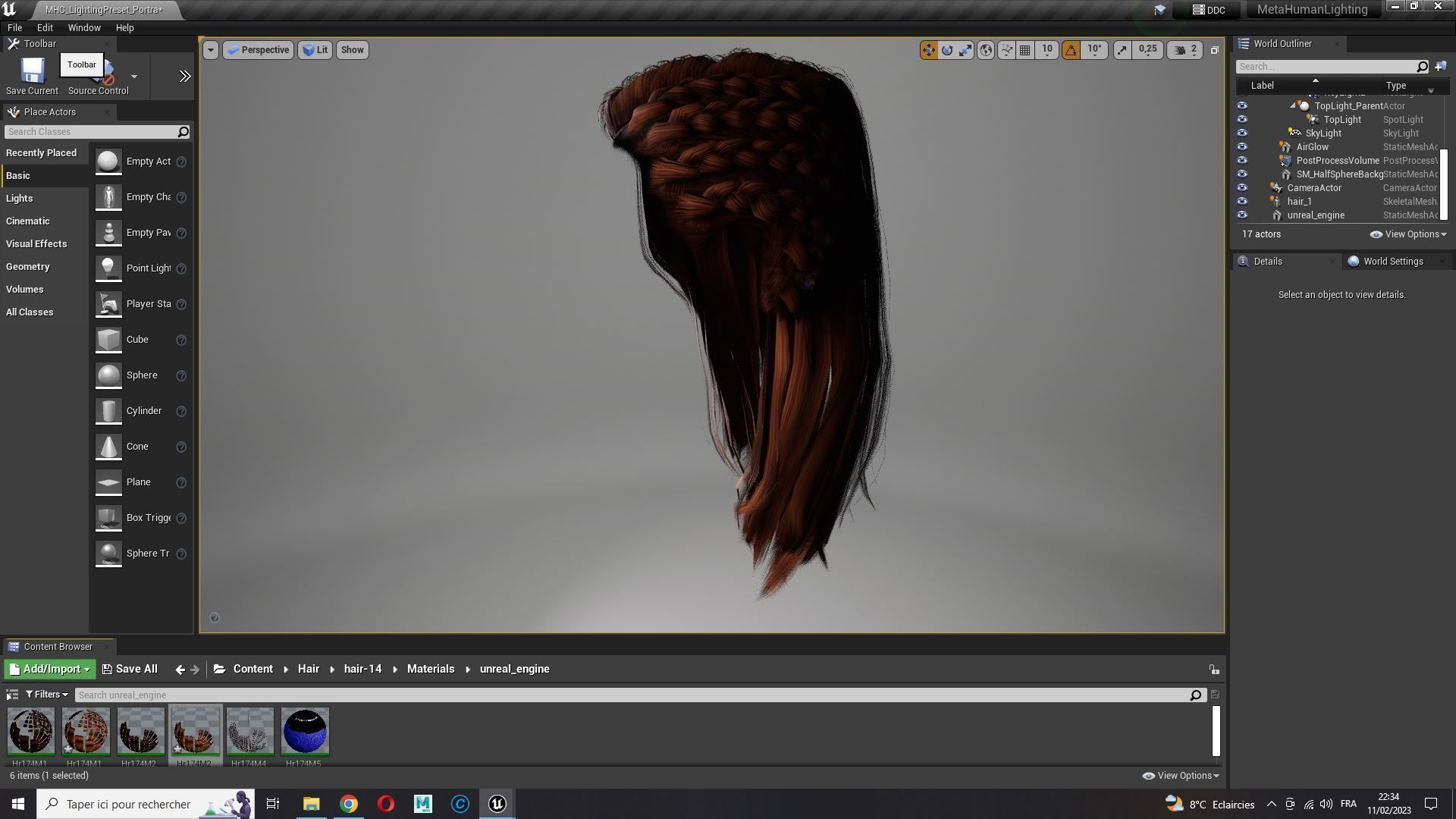The width and height of the screenshot is (1456, 819).
Task: Toggle Content Browser lock icon
Action: pyautogui.click(x=1214, y=670)
